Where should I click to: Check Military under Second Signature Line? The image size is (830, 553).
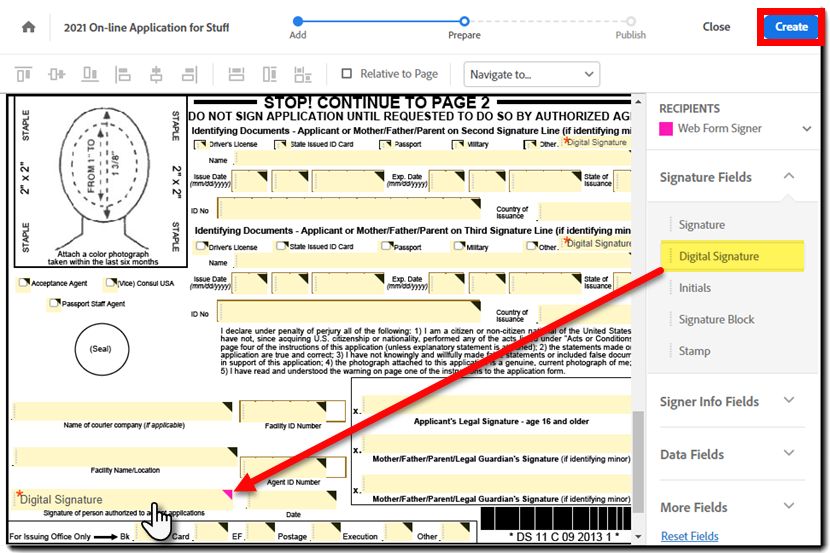pos(458,144)
